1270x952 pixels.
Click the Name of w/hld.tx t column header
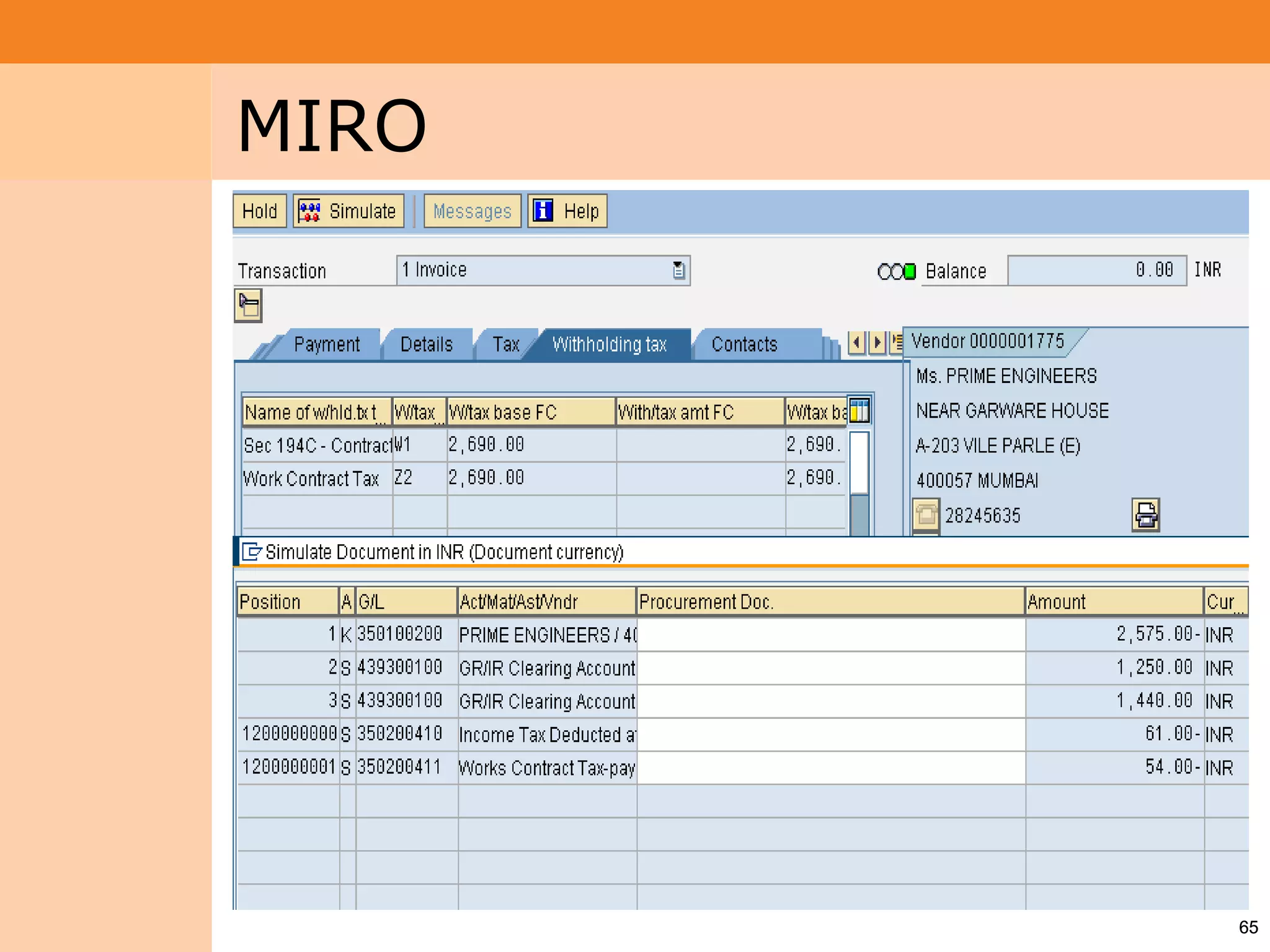(317, 412)
